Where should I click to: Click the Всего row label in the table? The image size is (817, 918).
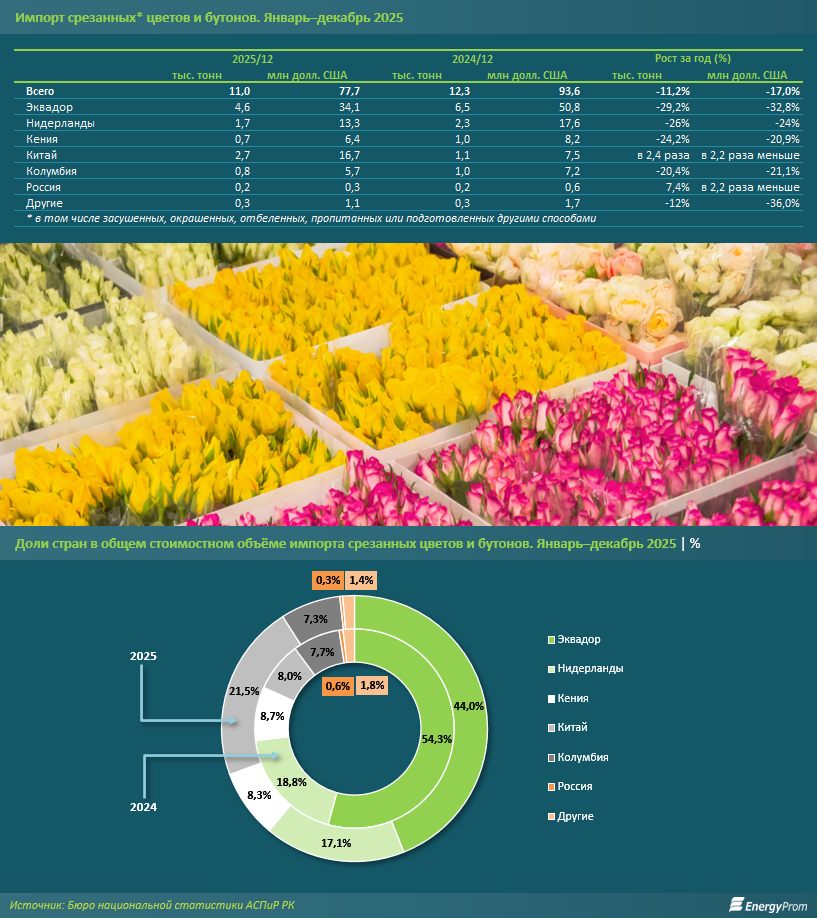click(x=41, y=91)
